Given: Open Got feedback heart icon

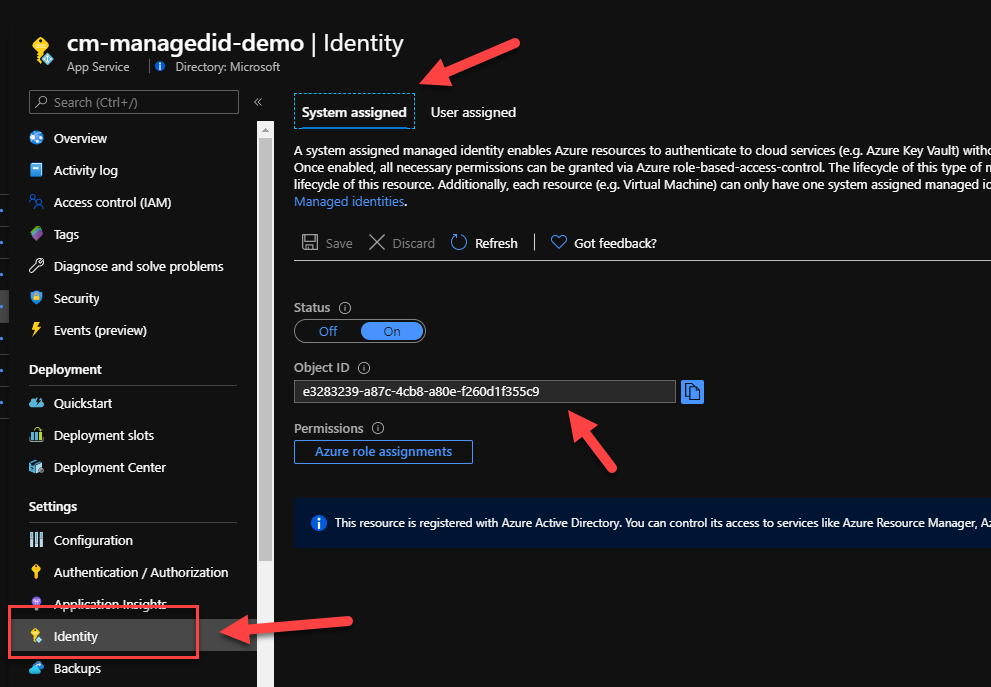Looking at the screenshot, I should click(x=559, y=243).
